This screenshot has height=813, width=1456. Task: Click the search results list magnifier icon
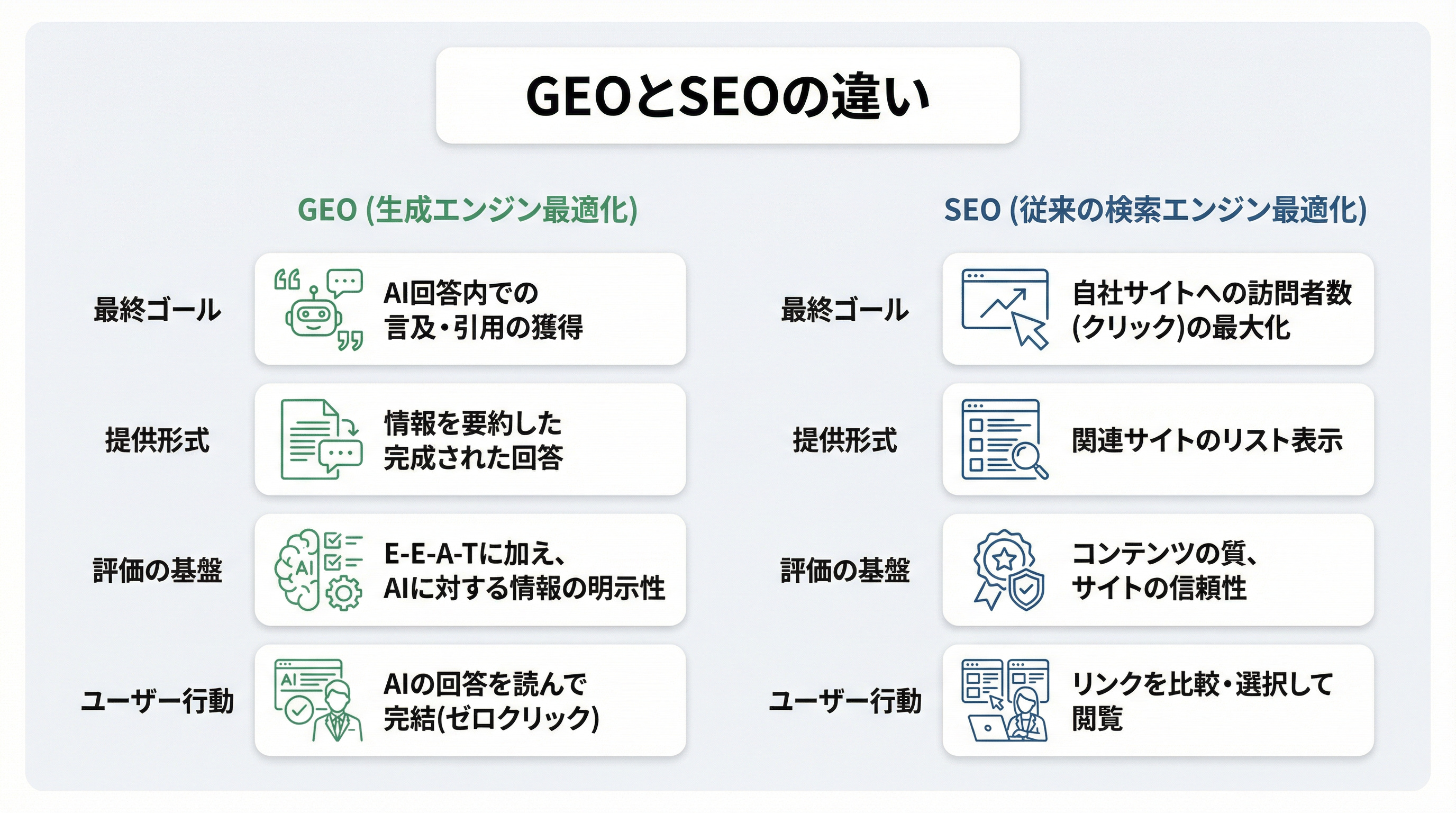coord(1004,439)
